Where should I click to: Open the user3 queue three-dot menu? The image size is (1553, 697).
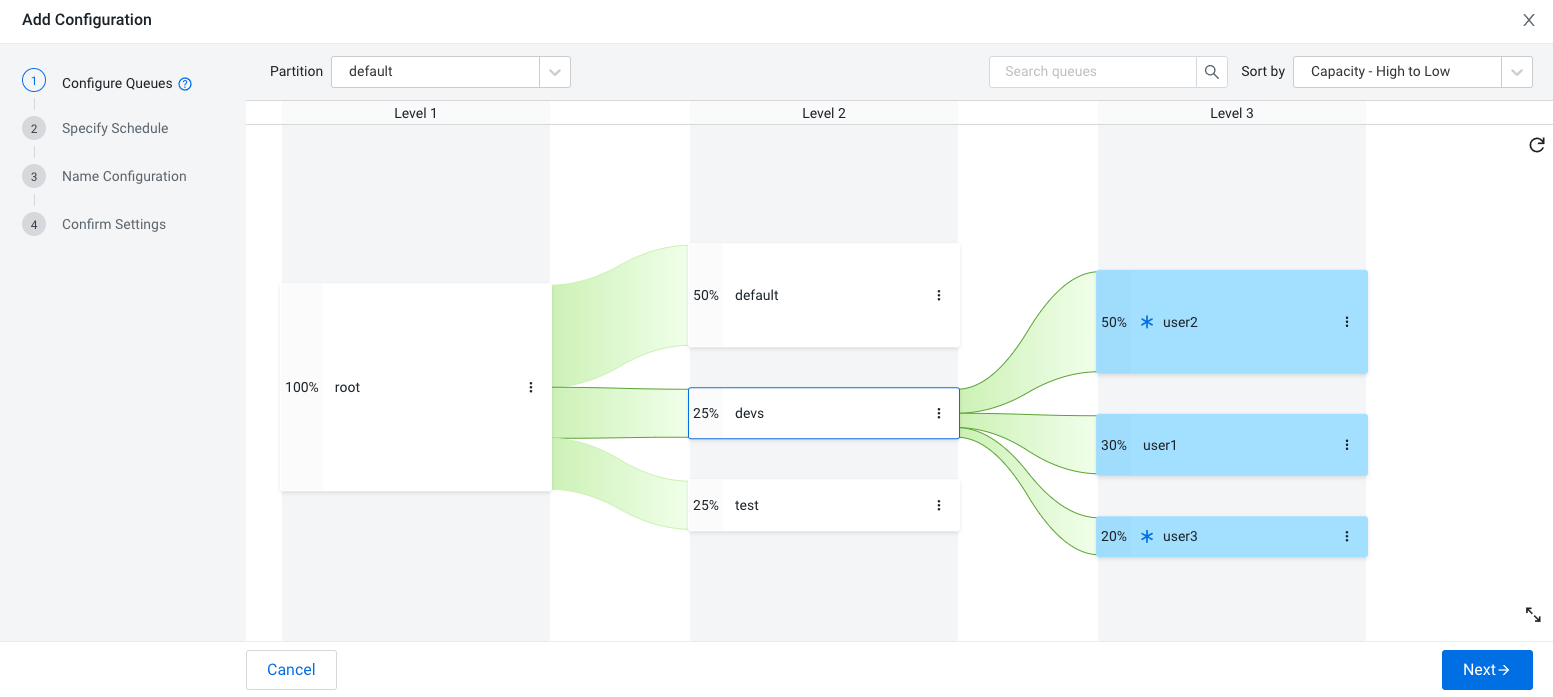pos(1347,536)
